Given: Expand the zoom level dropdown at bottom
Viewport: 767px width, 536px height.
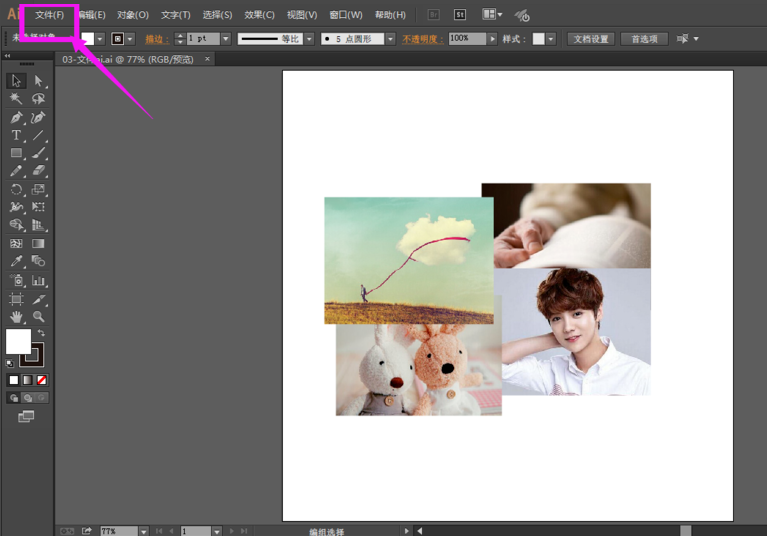Looking at the screenshot, I should [x=144, y=531].
